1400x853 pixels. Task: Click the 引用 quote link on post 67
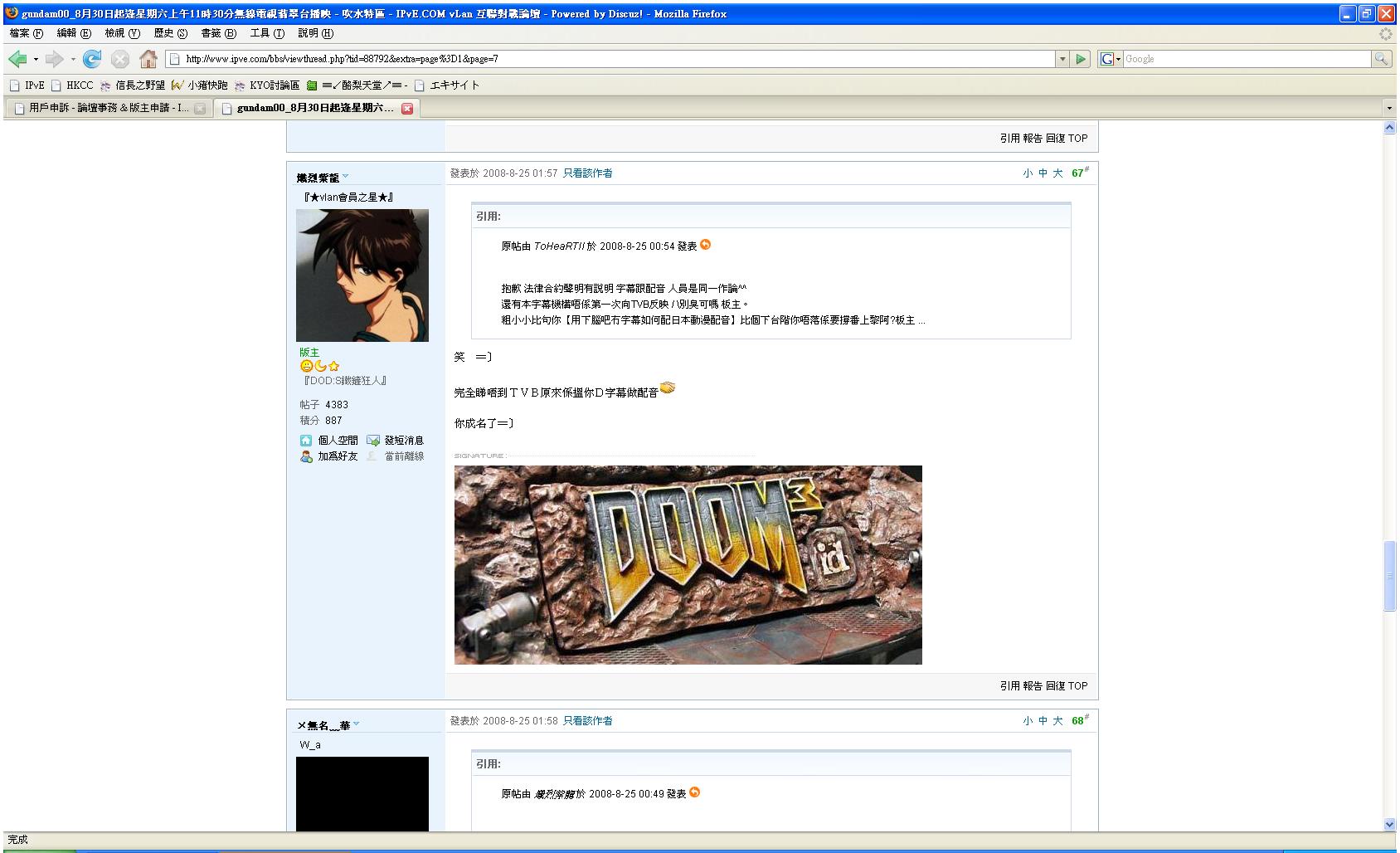(x=1009, y=685)
